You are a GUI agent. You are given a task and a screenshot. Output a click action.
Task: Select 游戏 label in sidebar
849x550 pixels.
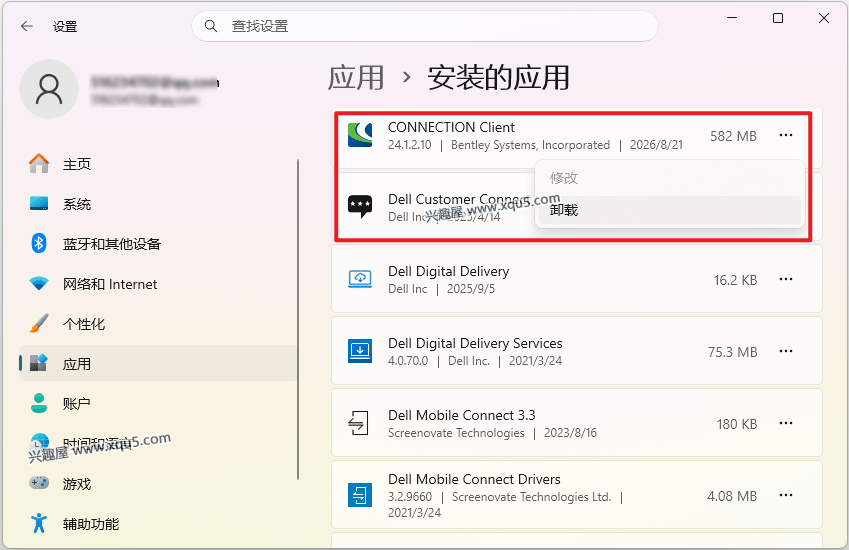(x=76, y=483)
